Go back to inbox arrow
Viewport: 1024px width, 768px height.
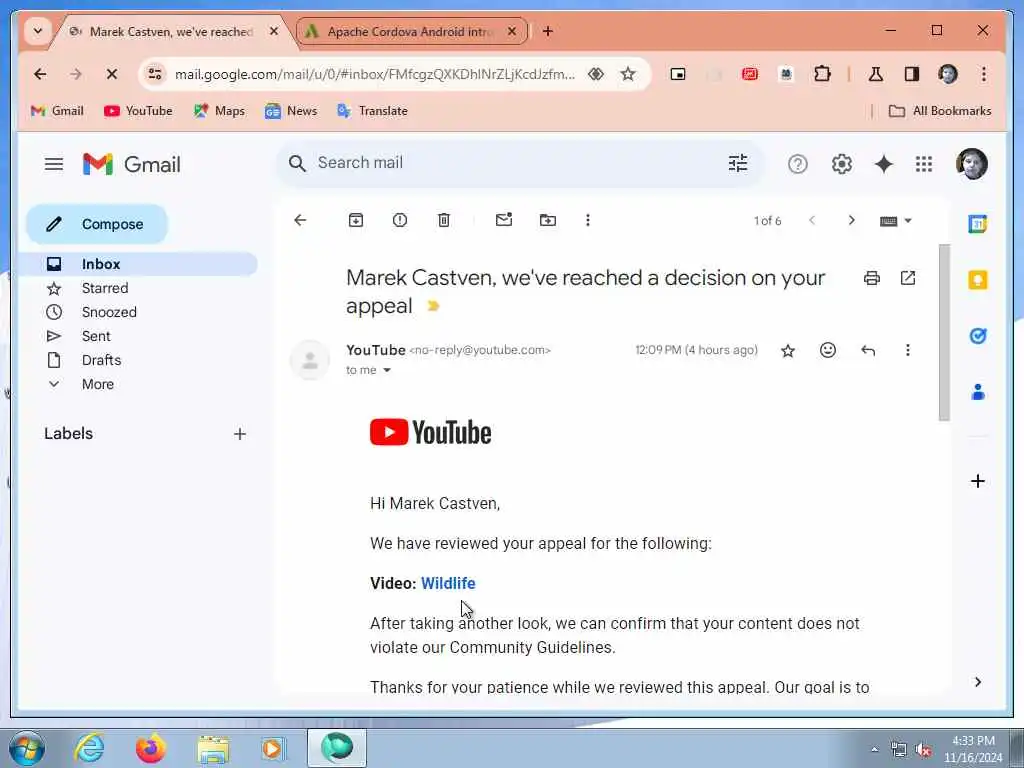300,220
